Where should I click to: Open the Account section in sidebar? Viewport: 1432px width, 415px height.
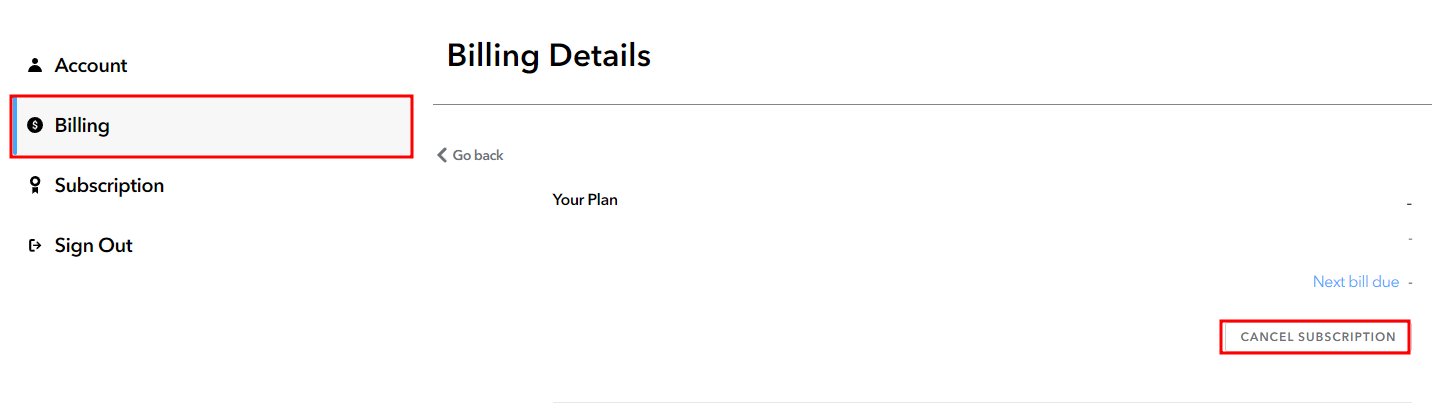pyautogui.click(x=91, y=65)
